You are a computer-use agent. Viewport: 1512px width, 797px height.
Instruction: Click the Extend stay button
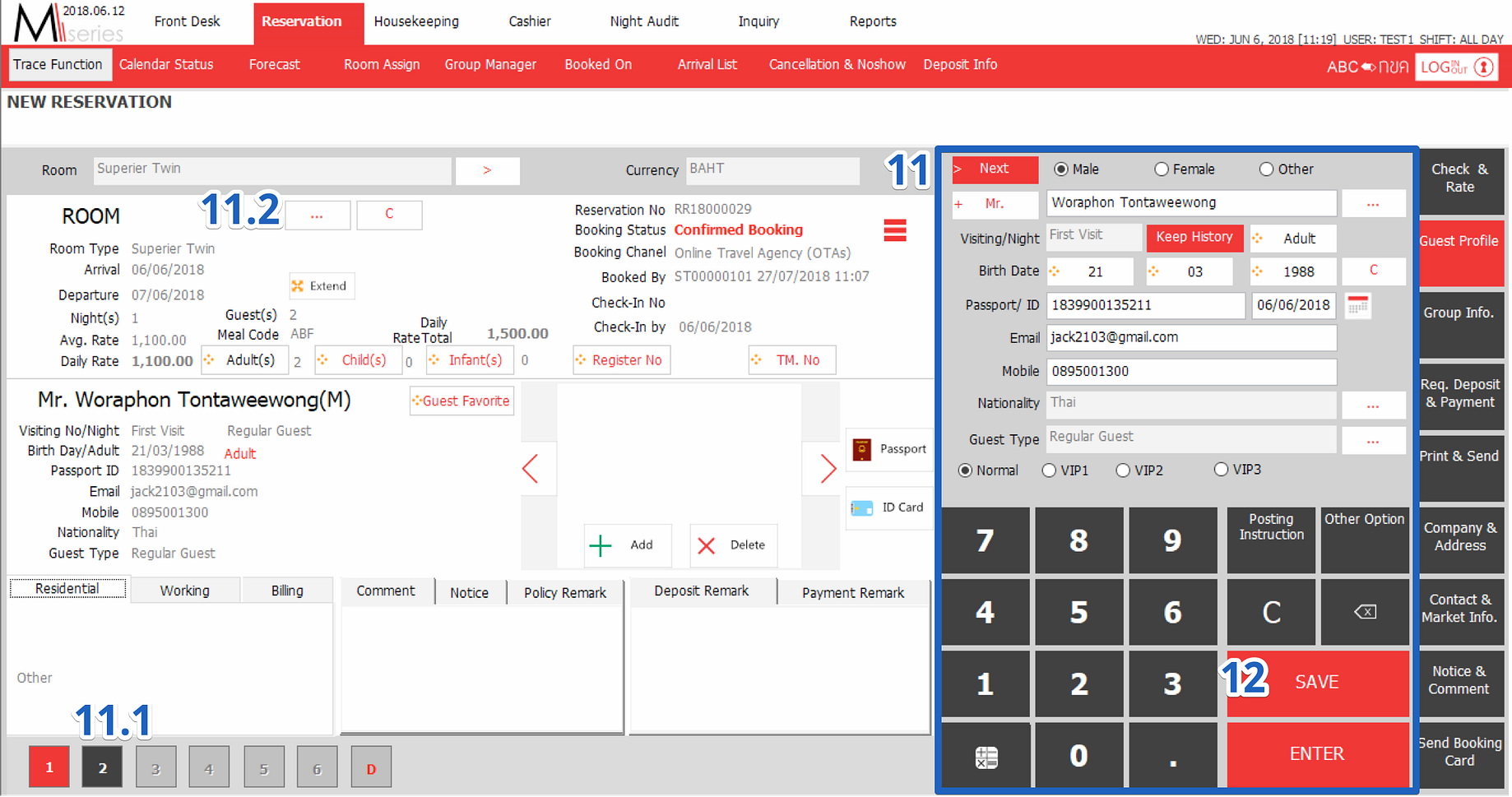click(x=322, y=286)
